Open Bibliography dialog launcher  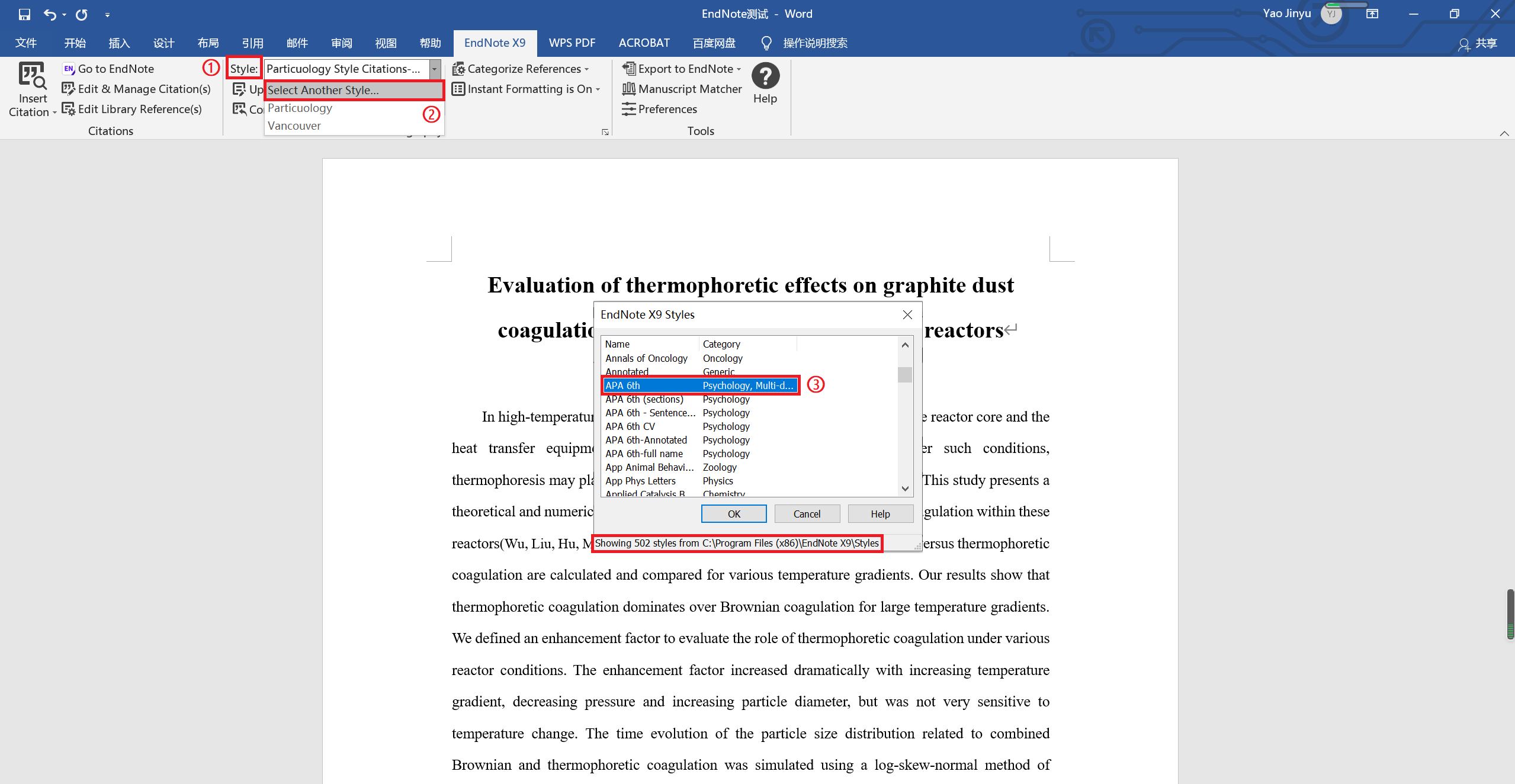(605, 132)
